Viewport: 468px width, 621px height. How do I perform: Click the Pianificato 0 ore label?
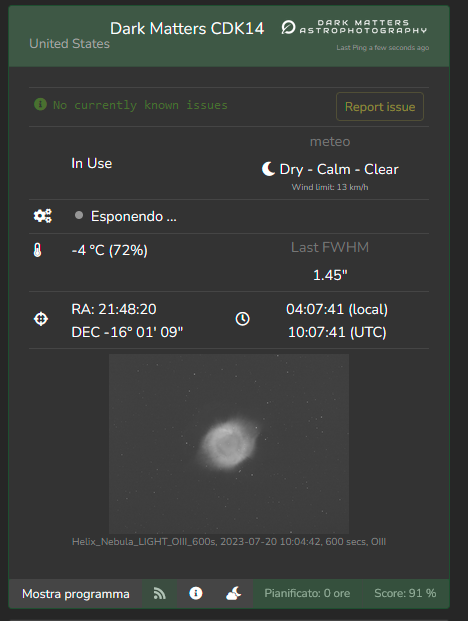click(x=307, y=593)
